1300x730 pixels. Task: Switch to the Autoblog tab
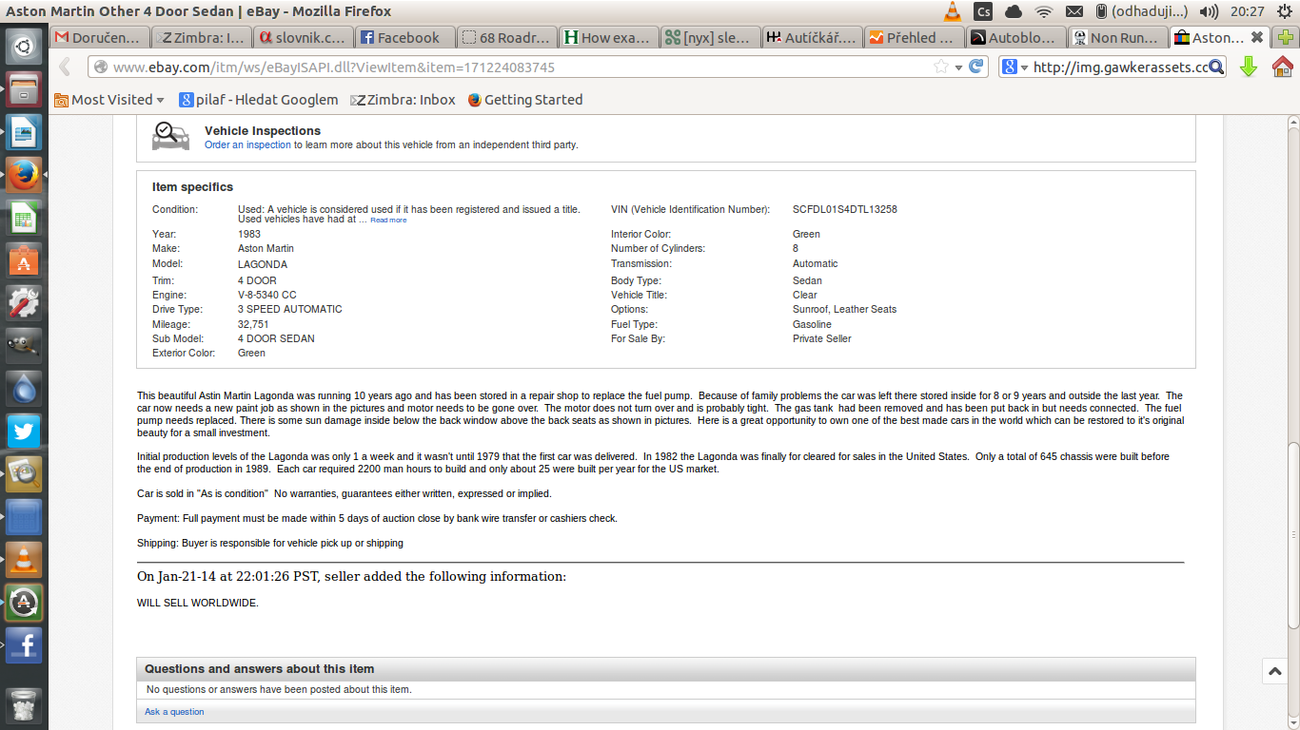click(x=1014, y=37)
